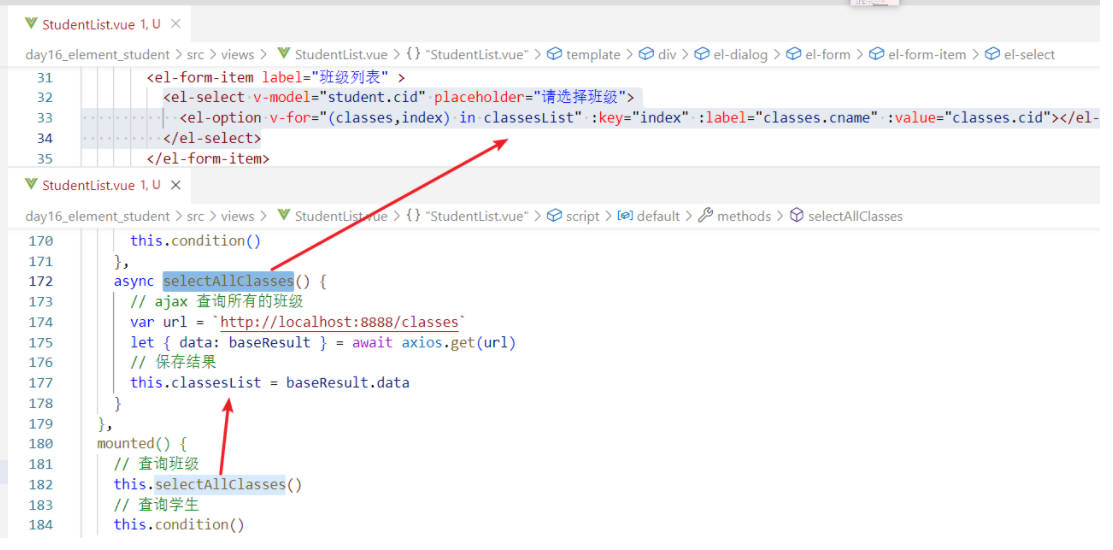Screen dimensions: 1113x550
Task: Select line number 180 in the gutter
Action: point(41,444)
